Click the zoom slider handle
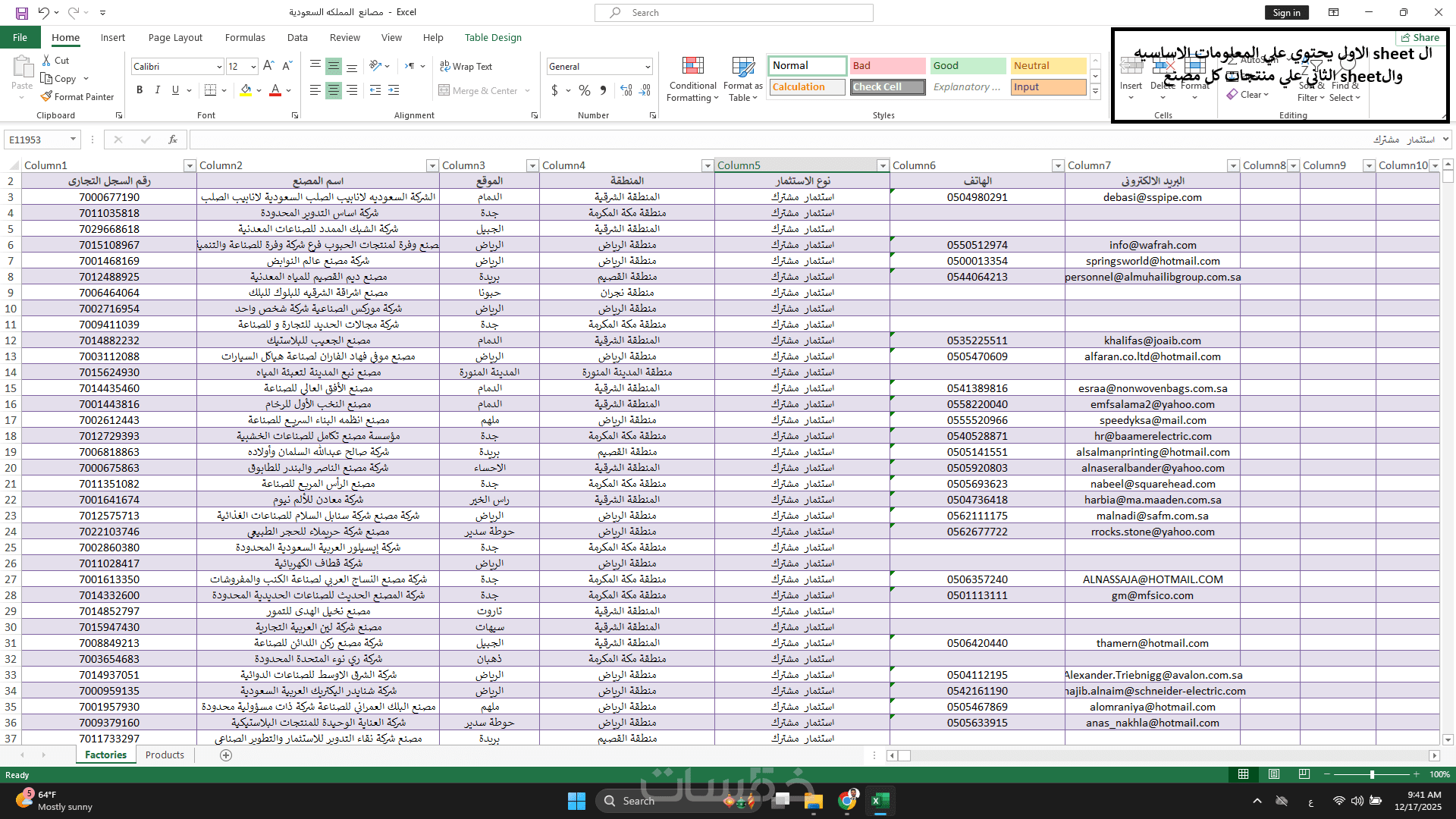 [1372, 774]
